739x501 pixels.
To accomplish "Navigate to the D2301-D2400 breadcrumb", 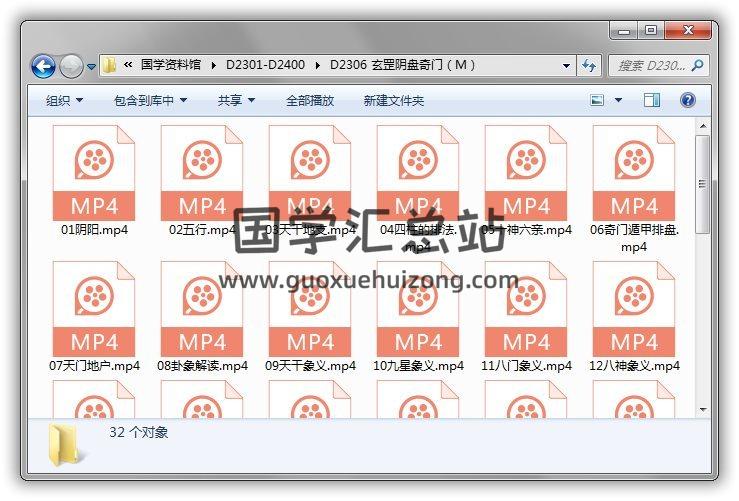I will pyautogui.click(x=265, y=65).
